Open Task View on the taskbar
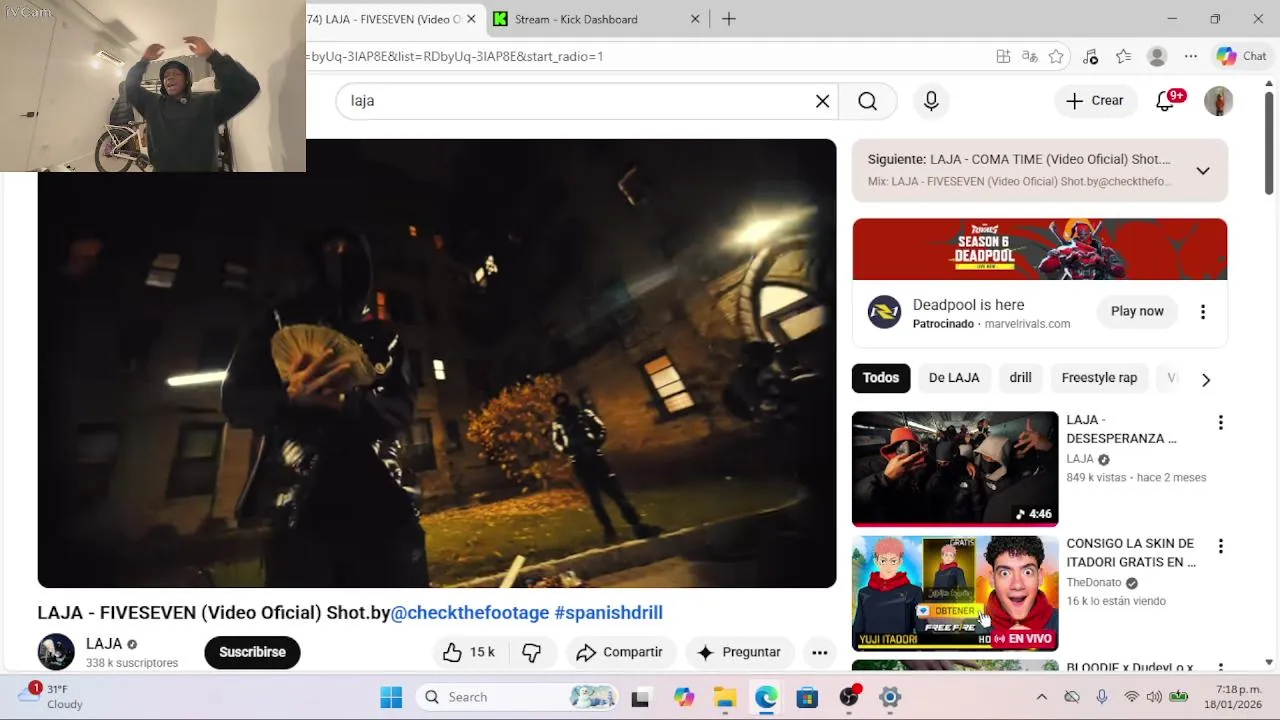Screen dimensions: 1280x720 coord(641,697)
